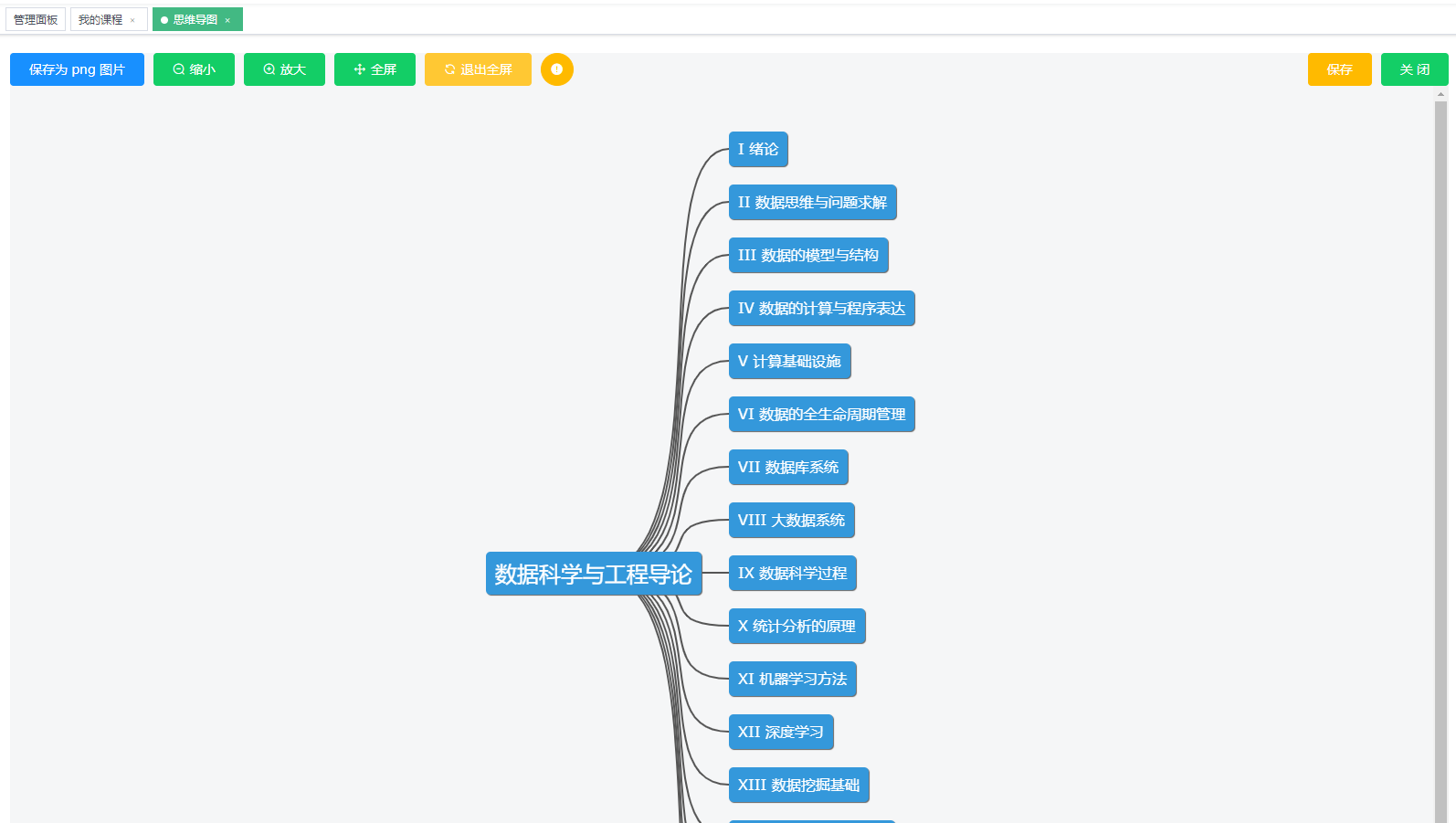Select the I 绪论 node

(x=758, y=149)
